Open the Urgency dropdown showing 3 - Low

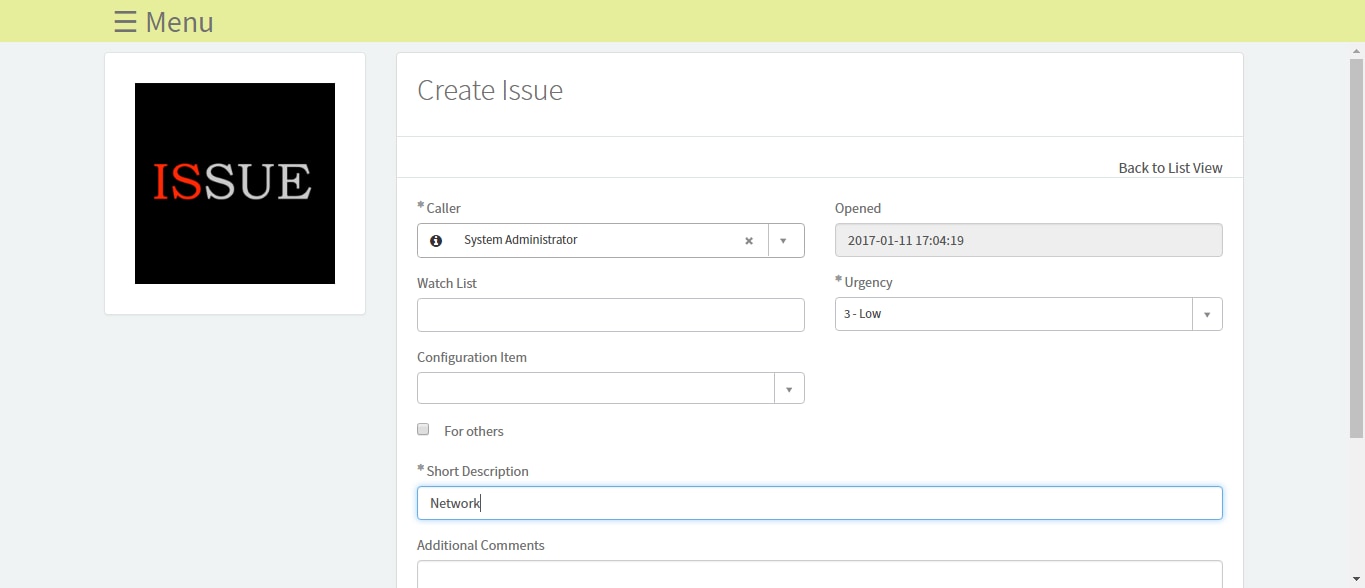coord(1028,314)
